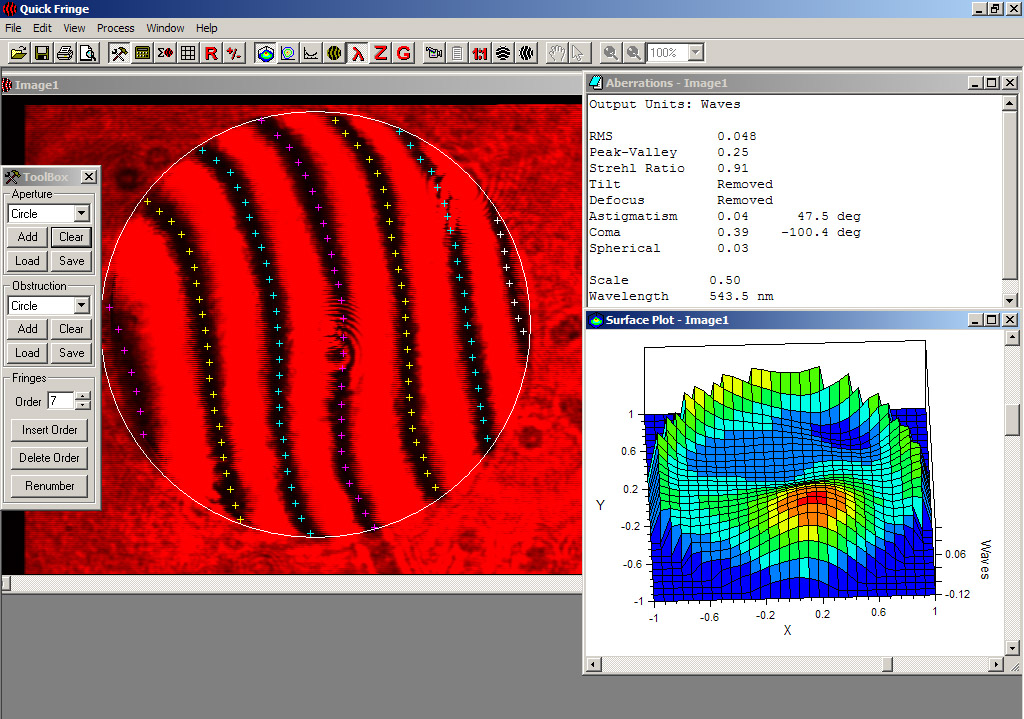Click the grid table icon in toolbar

click(x=188, y=53)
